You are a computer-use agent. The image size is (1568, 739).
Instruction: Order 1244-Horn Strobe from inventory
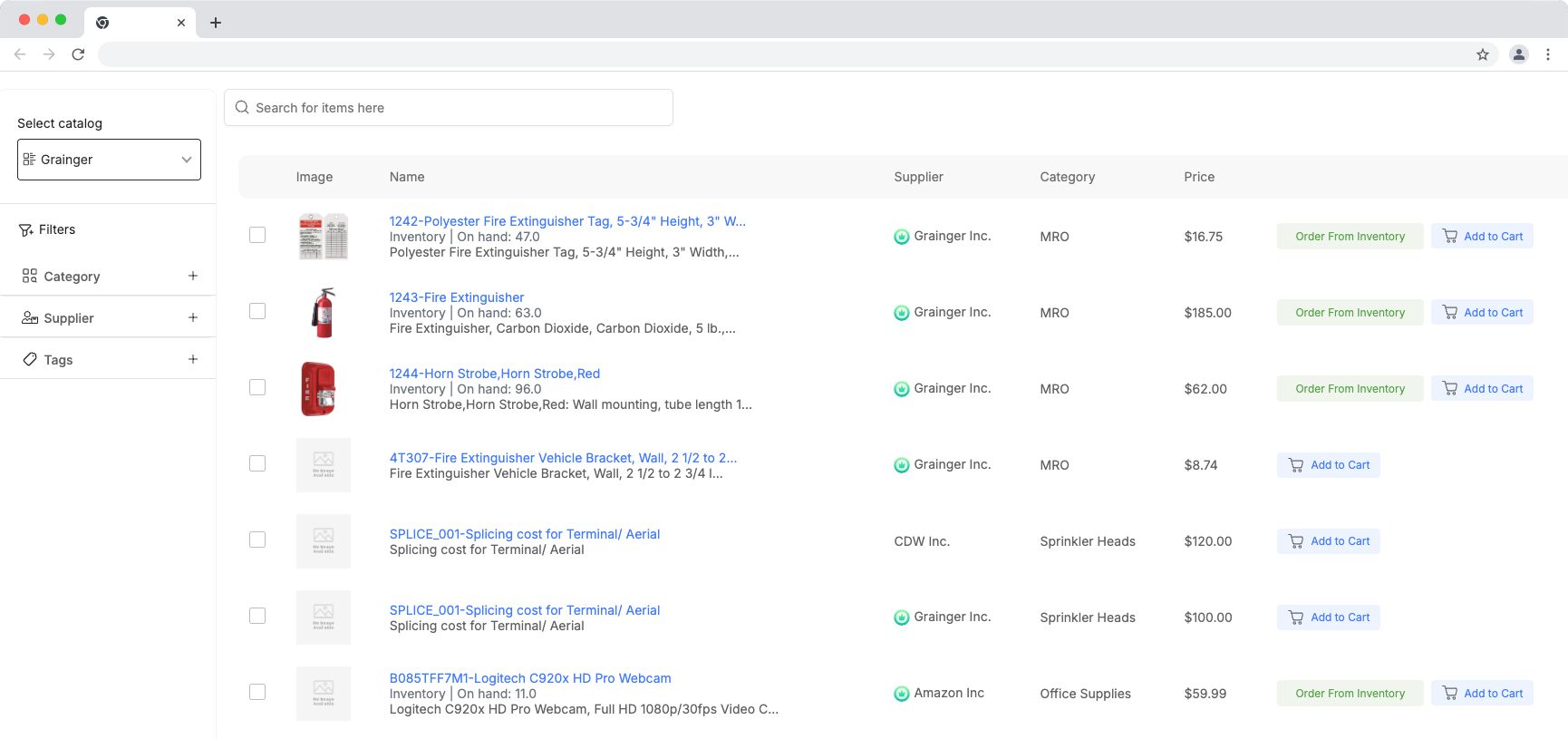pos(1350,389)
